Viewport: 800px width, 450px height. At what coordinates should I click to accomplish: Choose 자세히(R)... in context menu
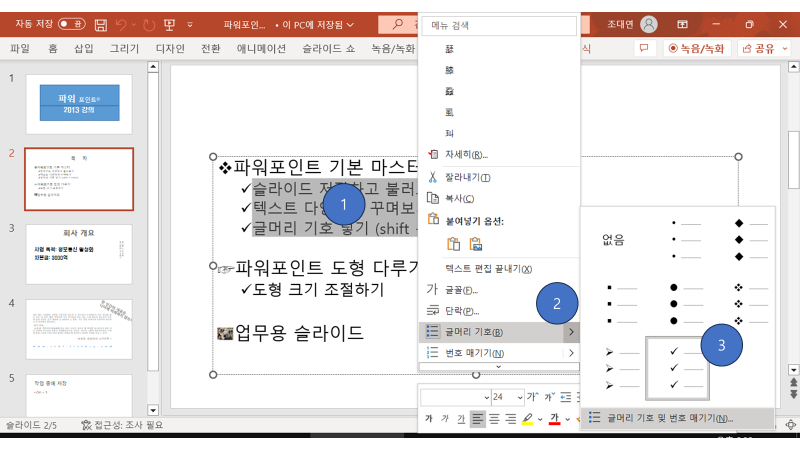(499, 154)
